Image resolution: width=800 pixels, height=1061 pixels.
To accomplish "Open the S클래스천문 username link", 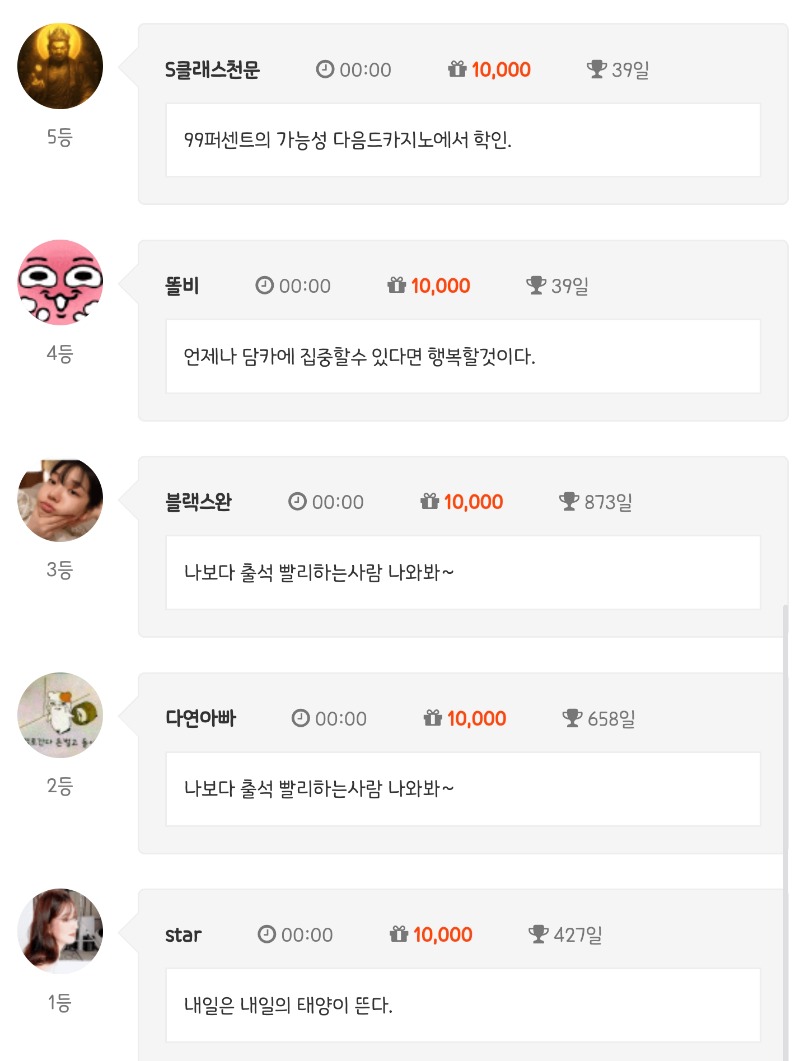I will click(x=212, y=70).
